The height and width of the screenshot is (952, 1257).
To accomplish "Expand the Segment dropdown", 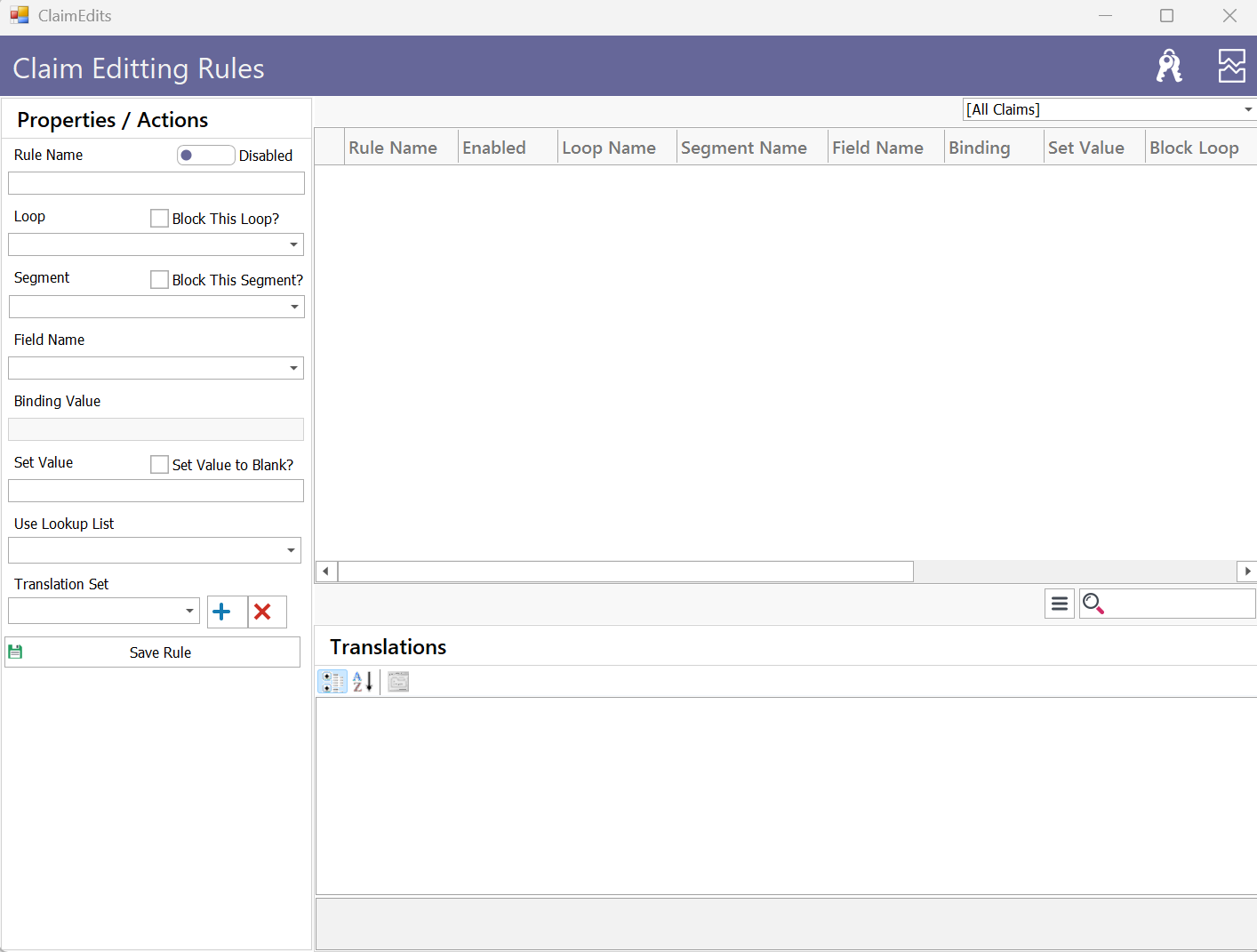I will pos(294,307).
